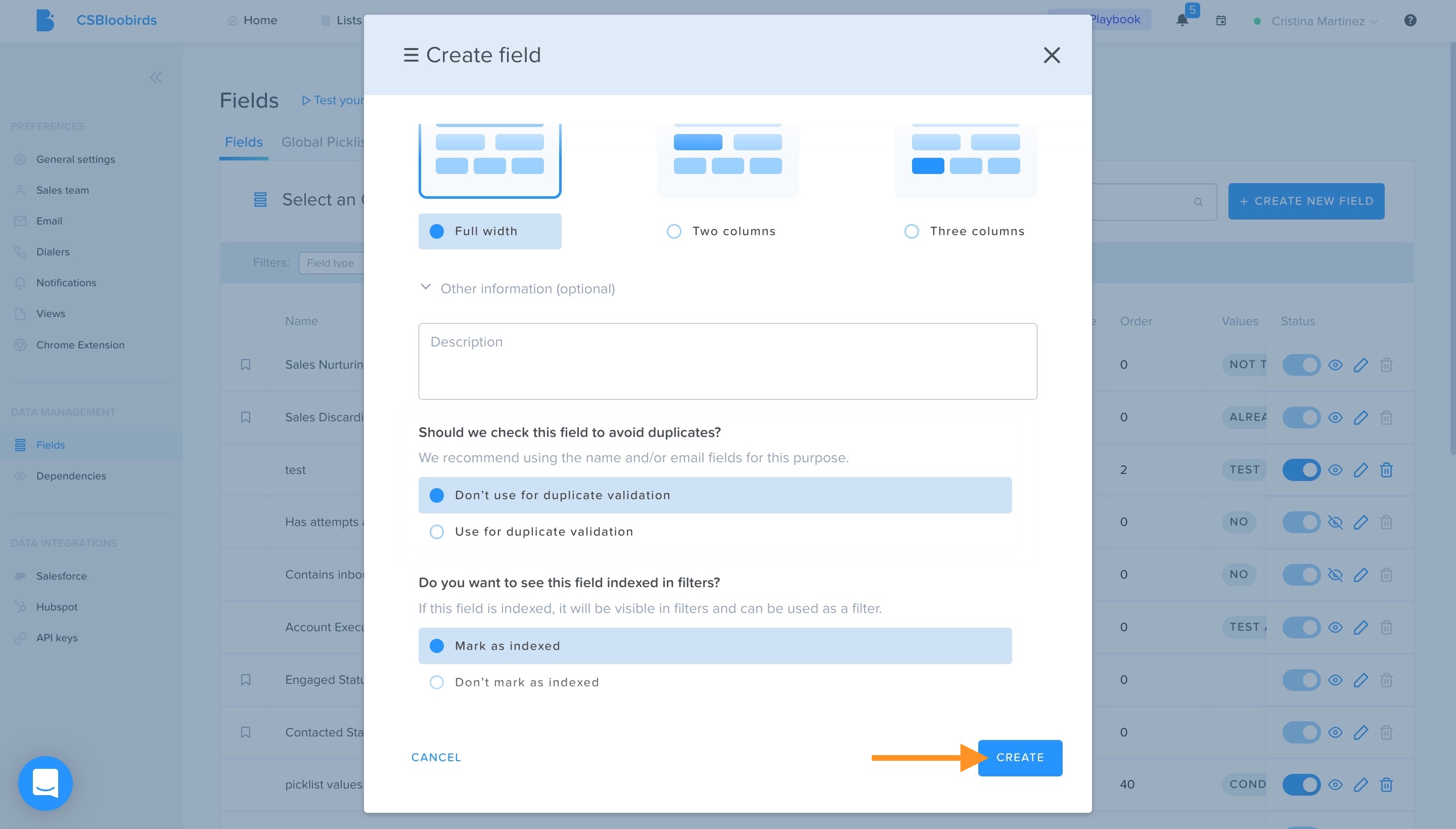The image size is (1456, 829).
Task: Toggle hidden eye for Has attempts field
Action: pos(1335,522)
